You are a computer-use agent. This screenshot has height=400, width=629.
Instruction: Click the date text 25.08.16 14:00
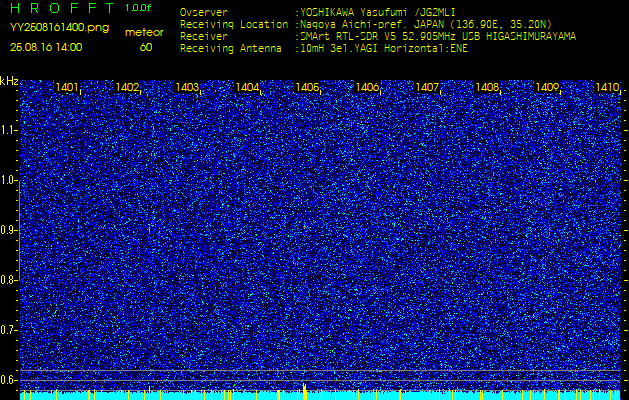click(46, 47)
